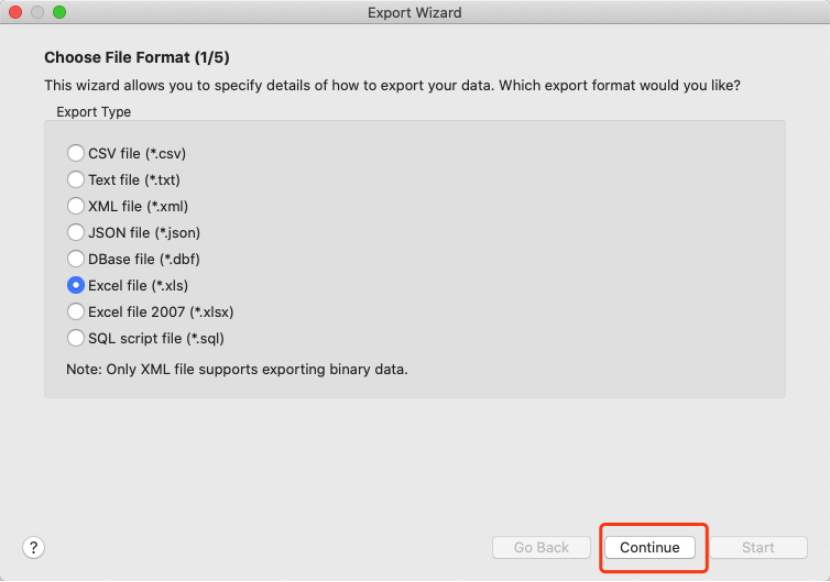Pick the JSON file (*.json) radio button
This screenshot has width=830, height=582.
point(76,233)
